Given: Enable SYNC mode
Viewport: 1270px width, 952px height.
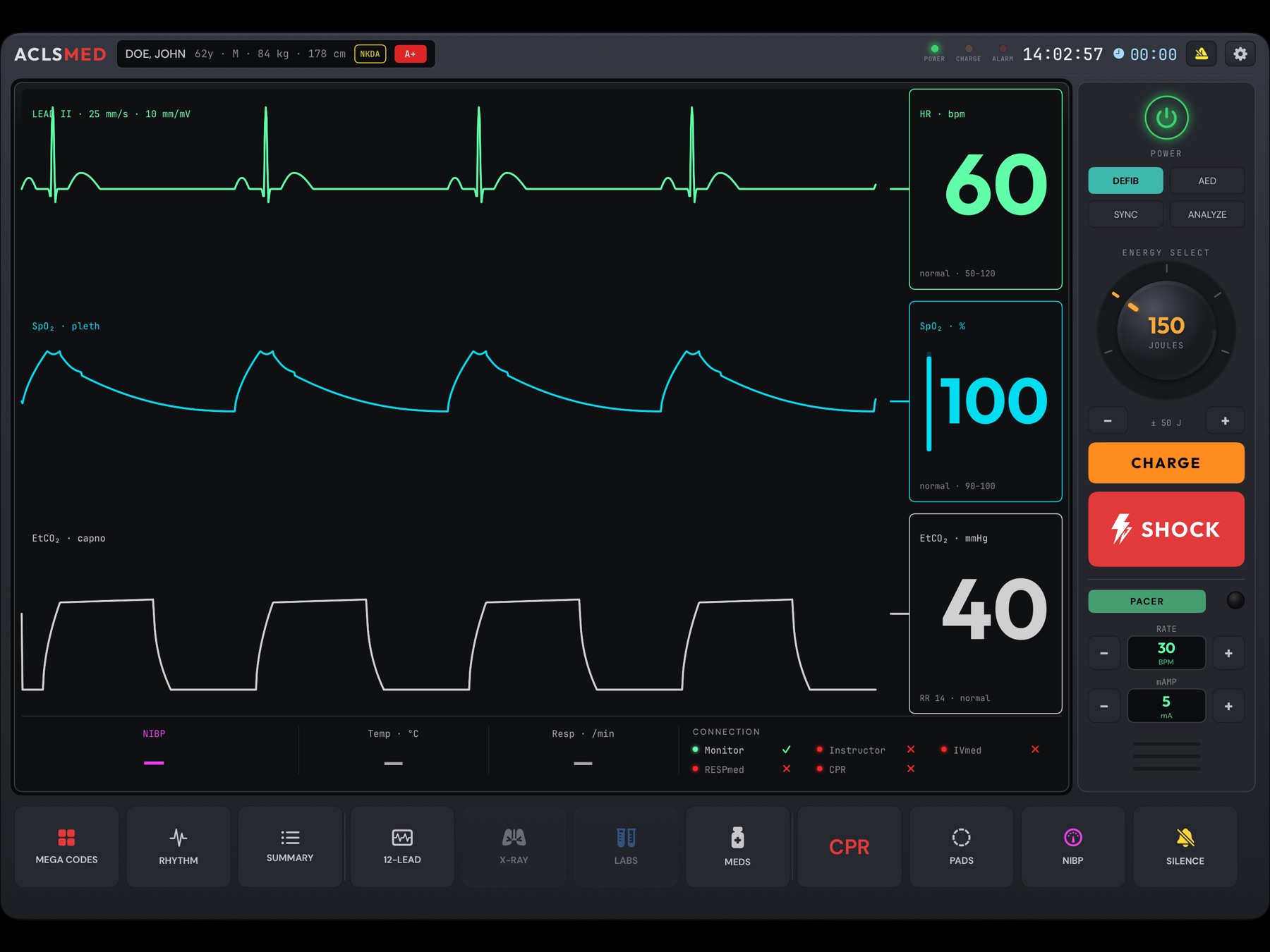Looking at the screenshot, I should pos(1125,214).
